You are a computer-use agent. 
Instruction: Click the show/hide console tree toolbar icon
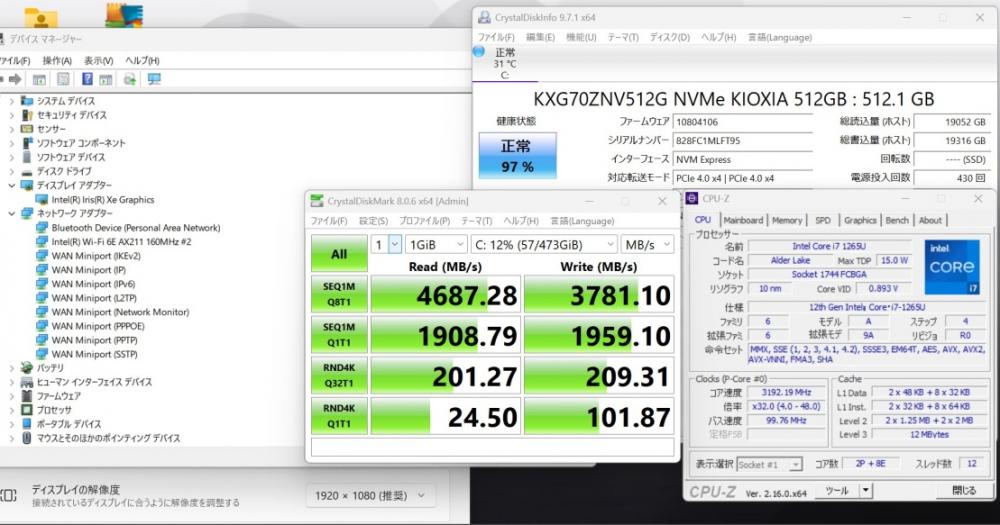39,79
